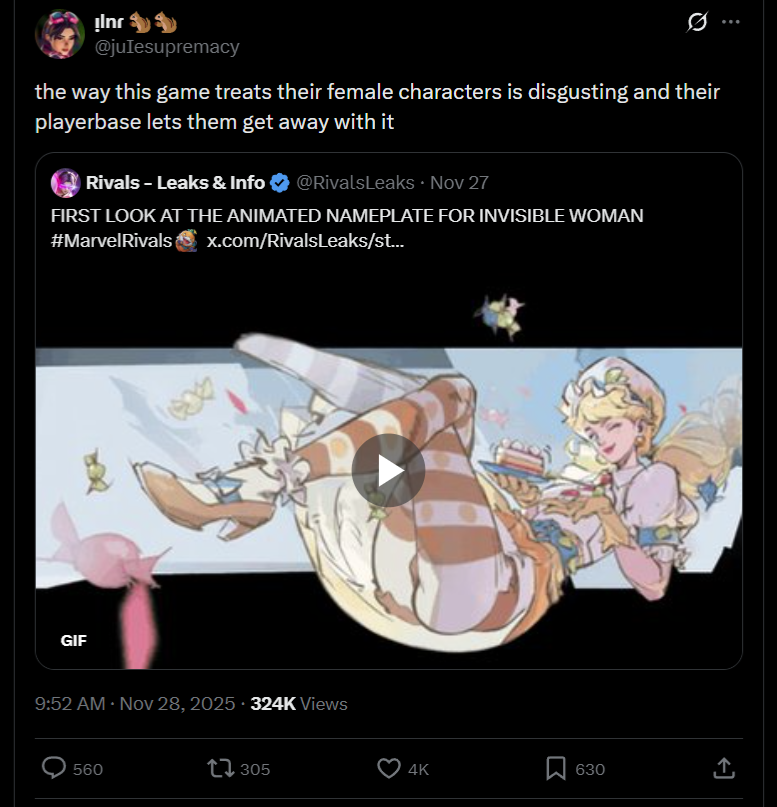Like the post with the heart icon
Viewport: 777px width, 807px height.
388,768
